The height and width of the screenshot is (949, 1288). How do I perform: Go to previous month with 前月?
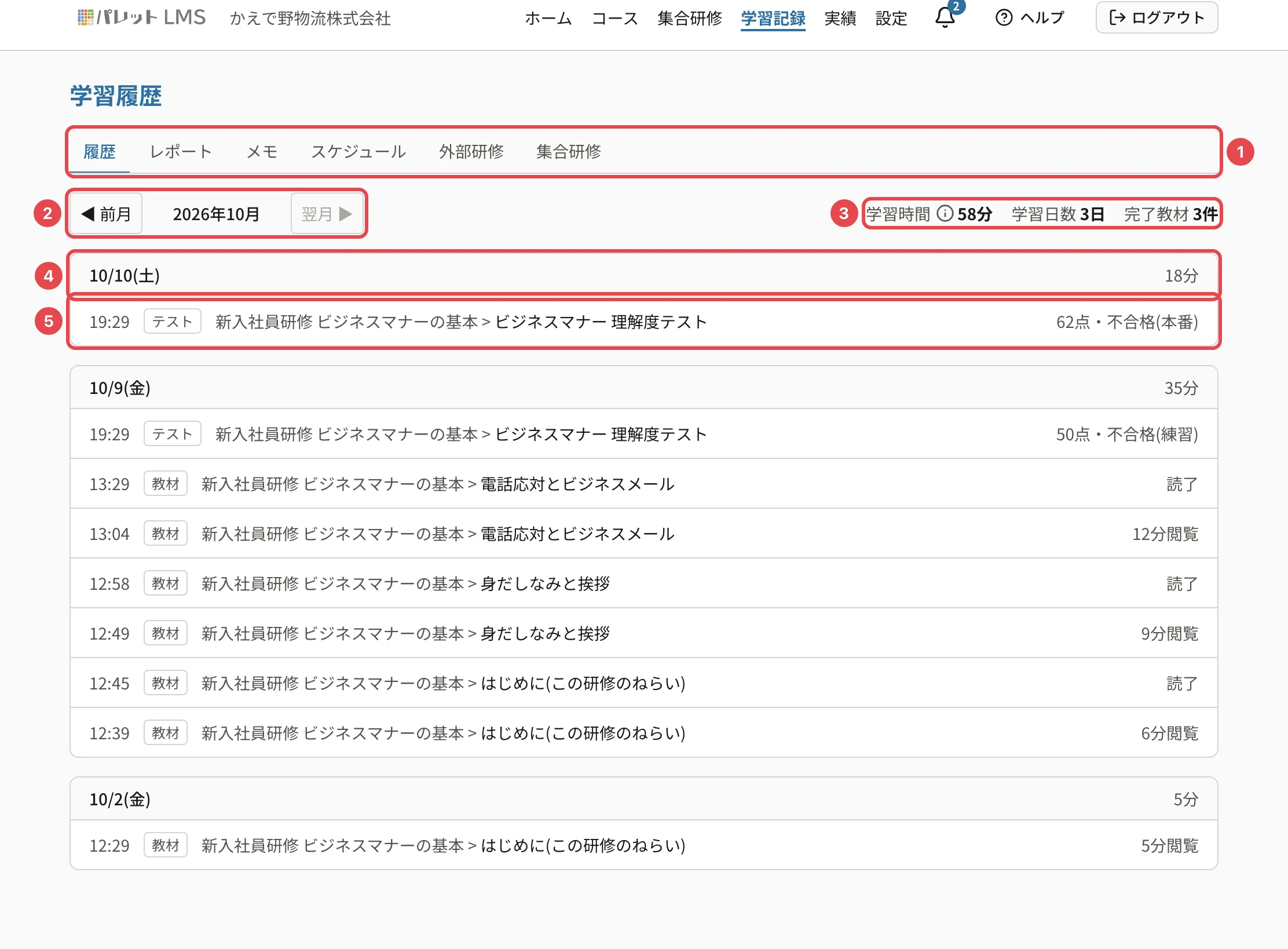(x=107, y=214)
